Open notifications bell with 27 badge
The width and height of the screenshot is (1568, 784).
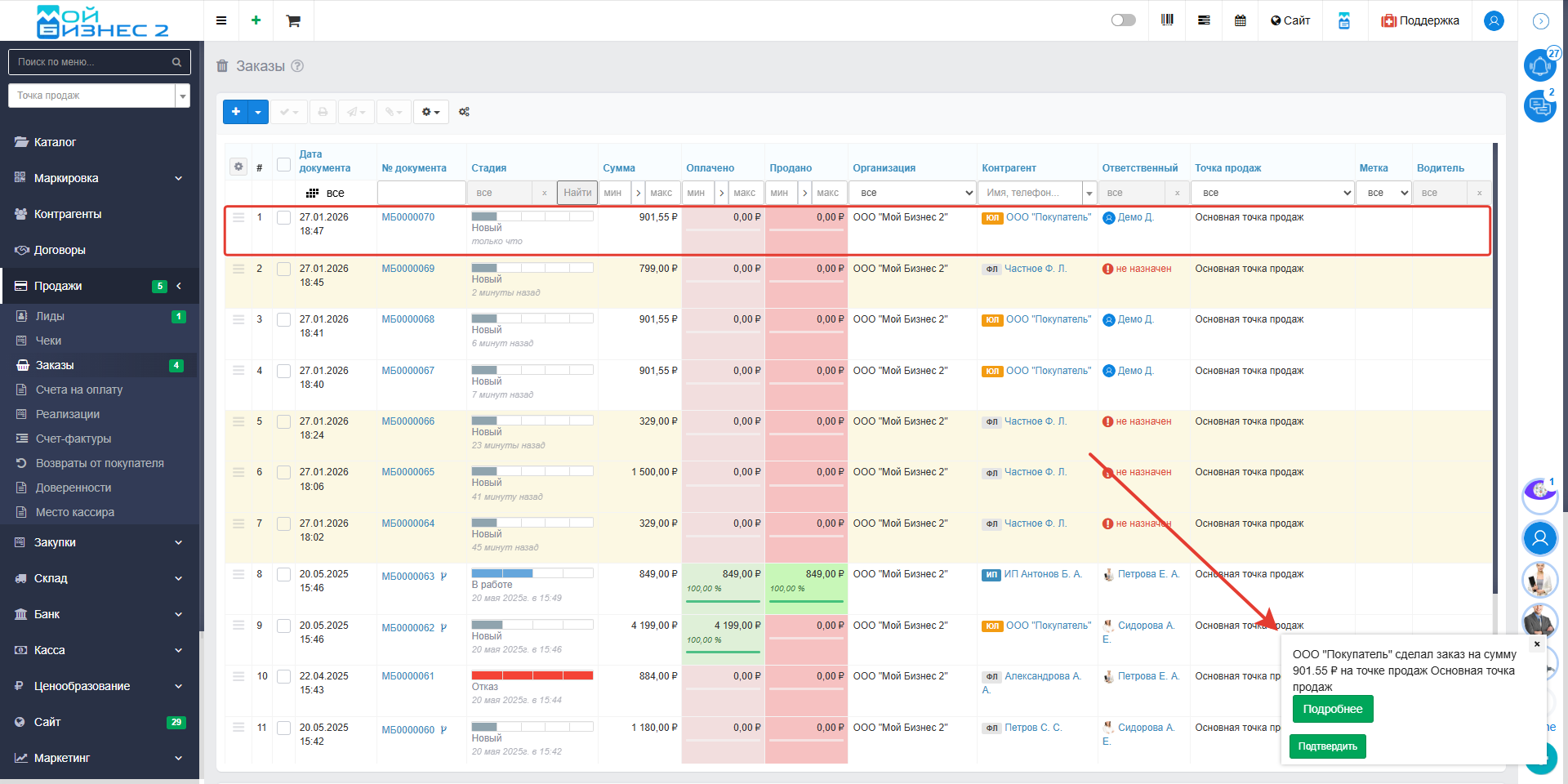[x=1539, y=65]
